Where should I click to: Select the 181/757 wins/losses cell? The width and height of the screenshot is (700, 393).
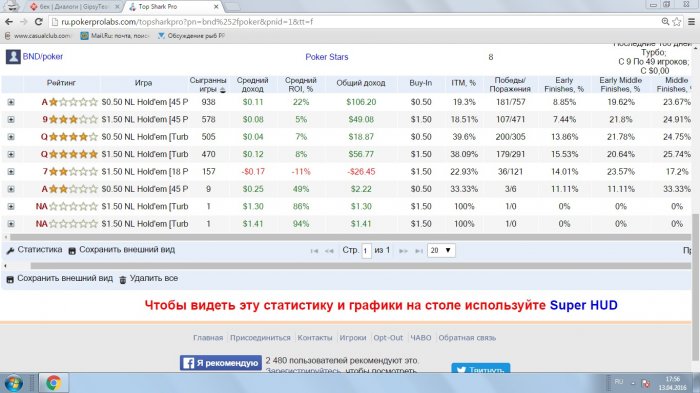510,102
